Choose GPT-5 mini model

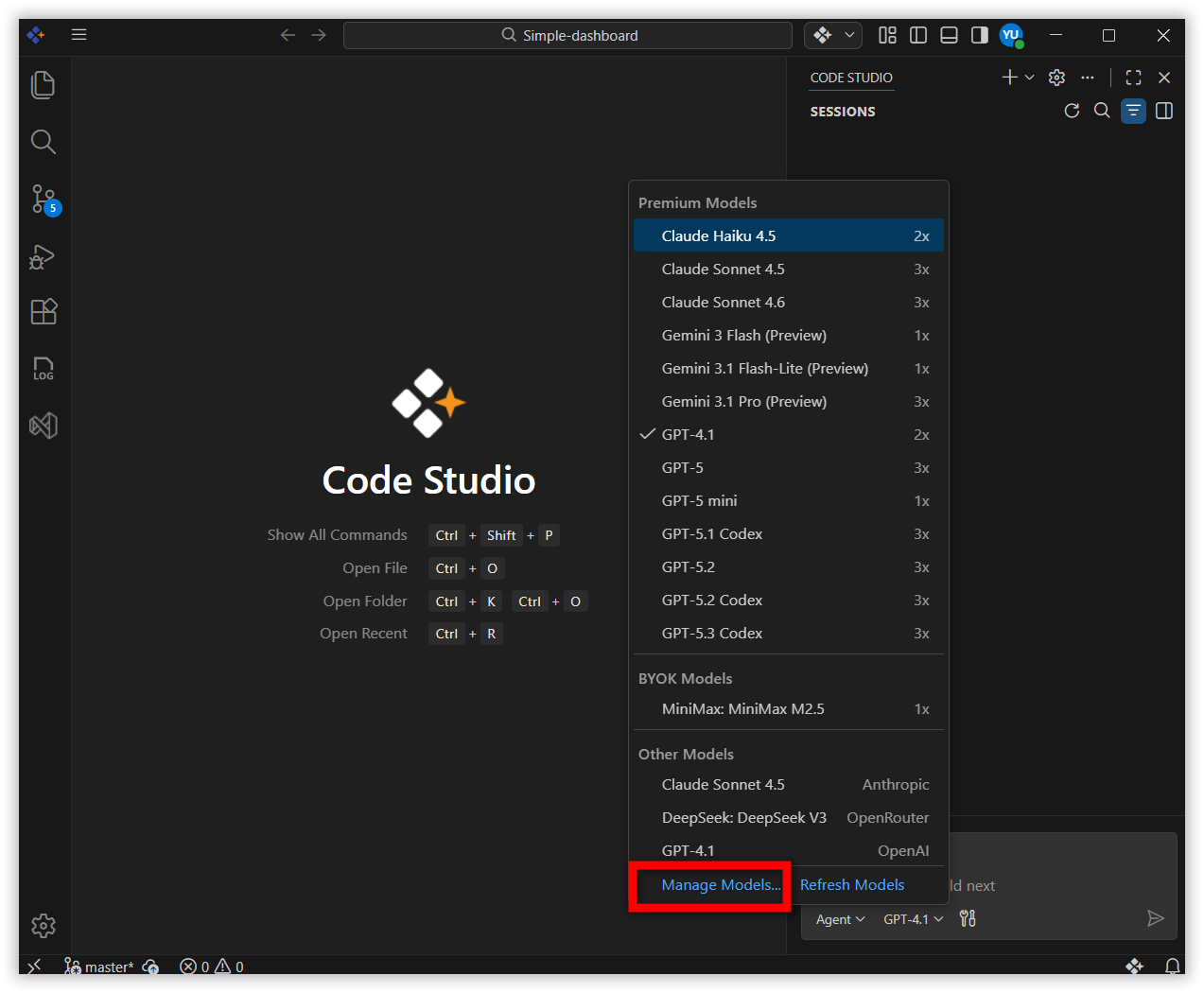[x=789, y=500]
